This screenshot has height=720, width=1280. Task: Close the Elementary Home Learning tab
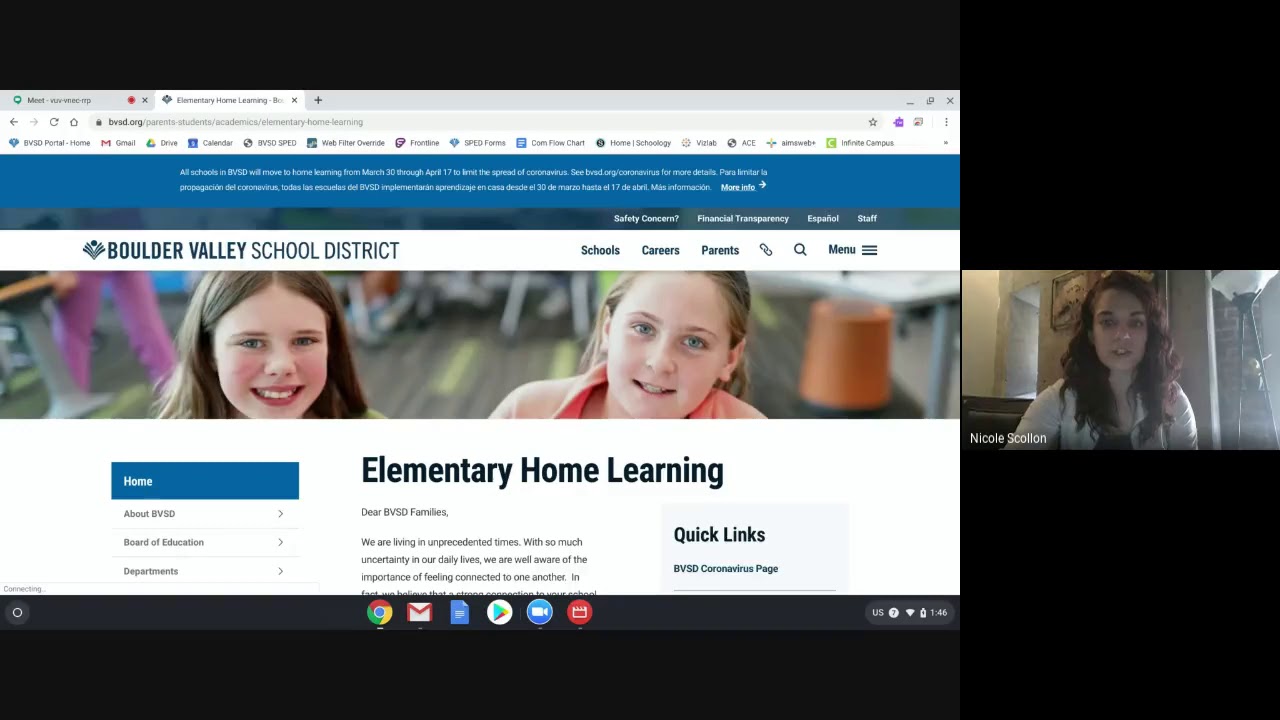pyautogui.click(x=294, y=100)
